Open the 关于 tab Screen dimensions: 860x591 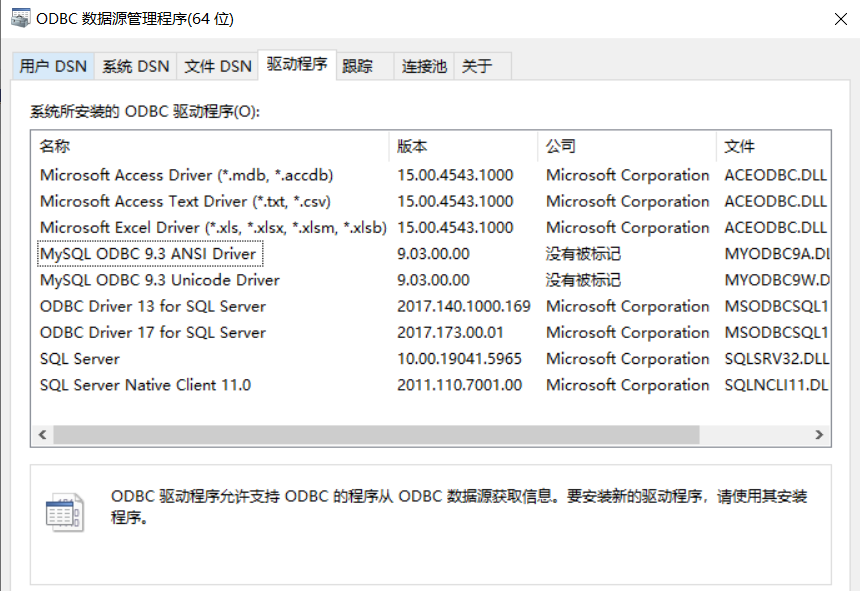(x=483, y=66)
